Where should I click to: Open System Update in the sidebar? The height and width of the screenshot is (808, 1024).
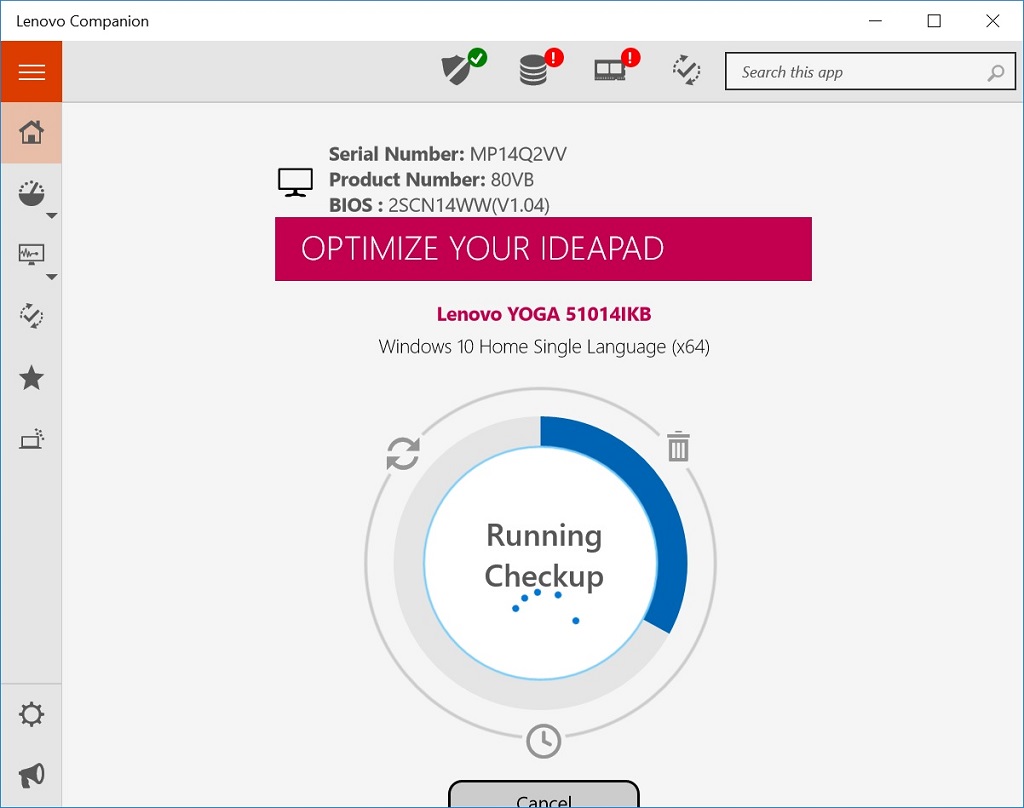[x=31, y=315]
